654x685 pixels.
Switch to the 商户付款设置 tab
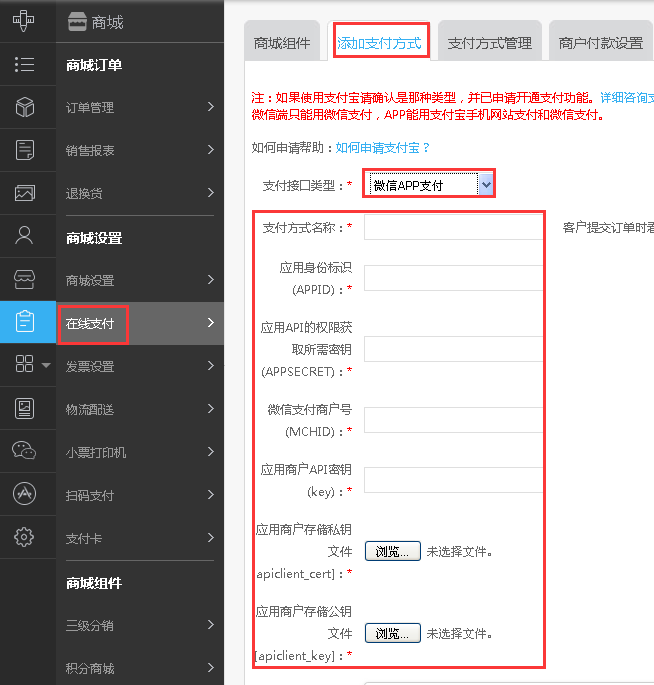tap(601, 42)
